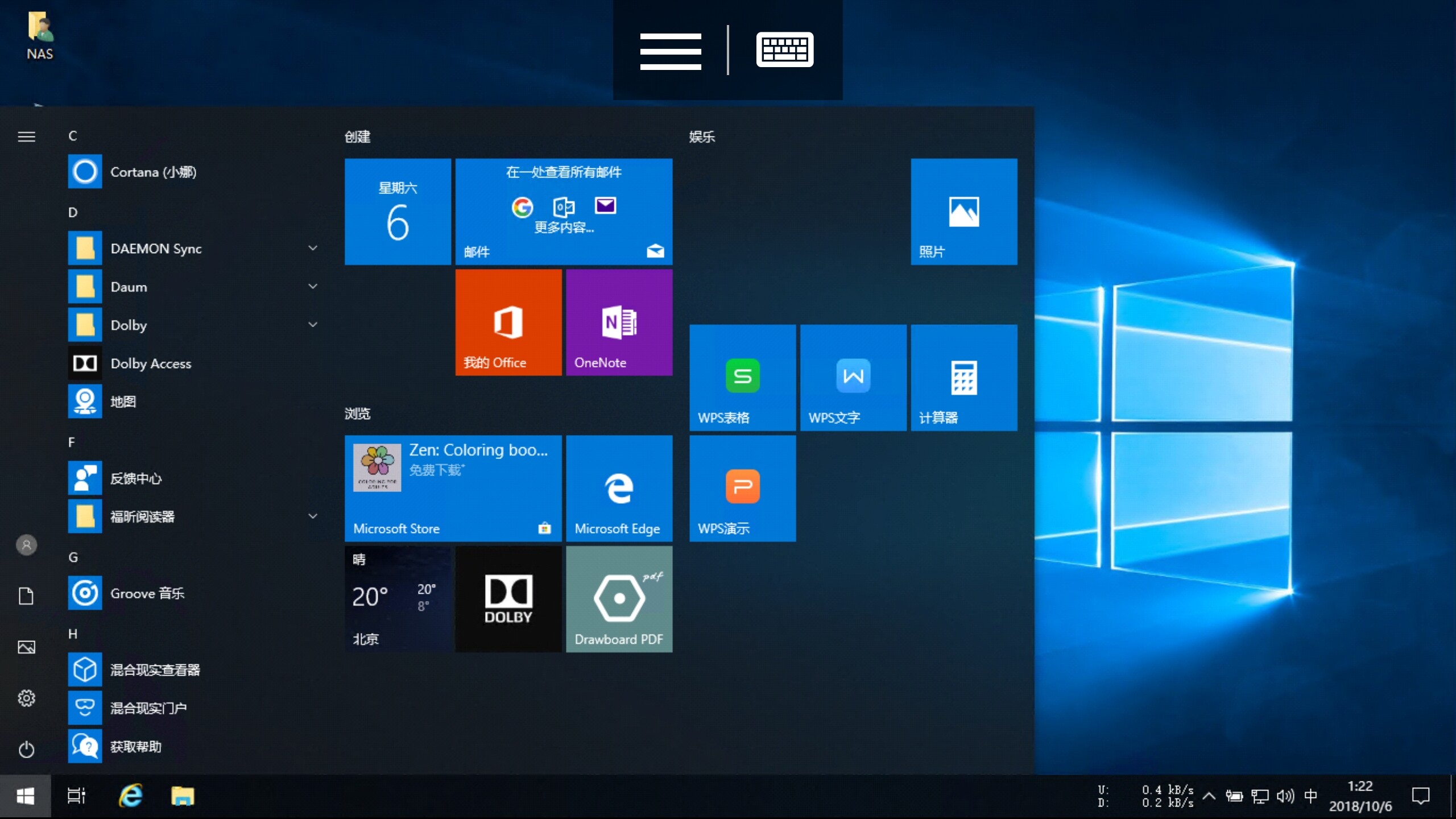Open 获取帮助 help app
1456x819 pixels.
(x=193, y=746)
